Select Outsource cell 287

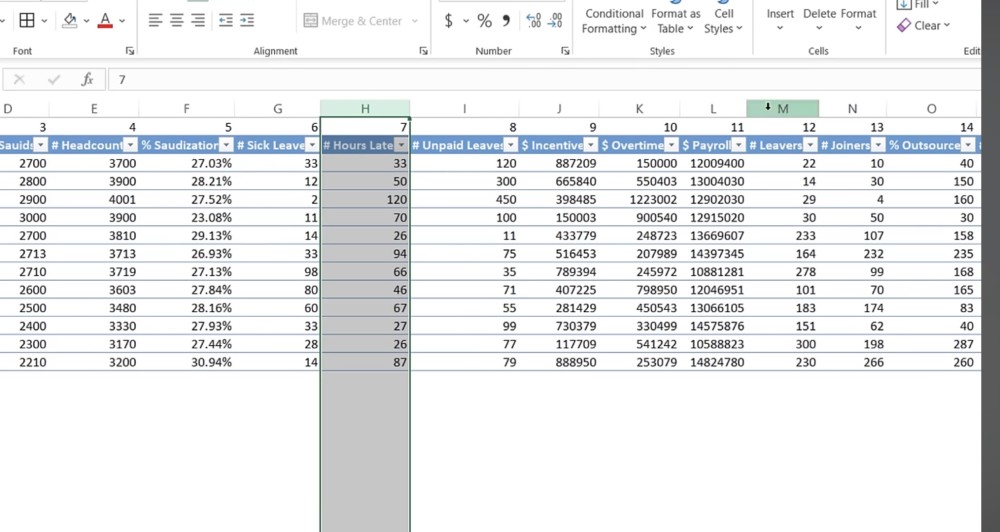pos(931,344)
